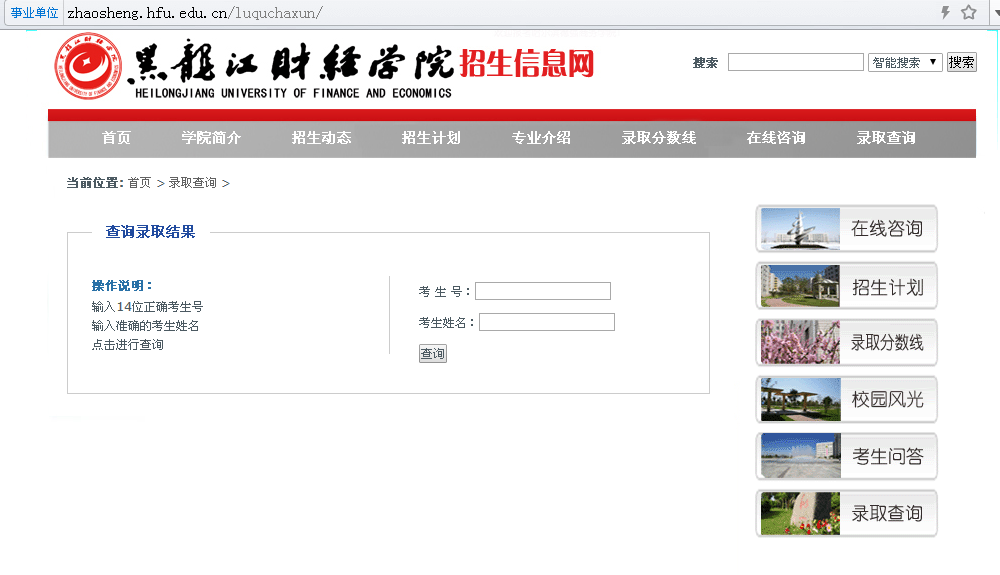Screen dimensions: 1000x575
Task: Focus the 考生号 input field
Action: click(x=543, y=291)
